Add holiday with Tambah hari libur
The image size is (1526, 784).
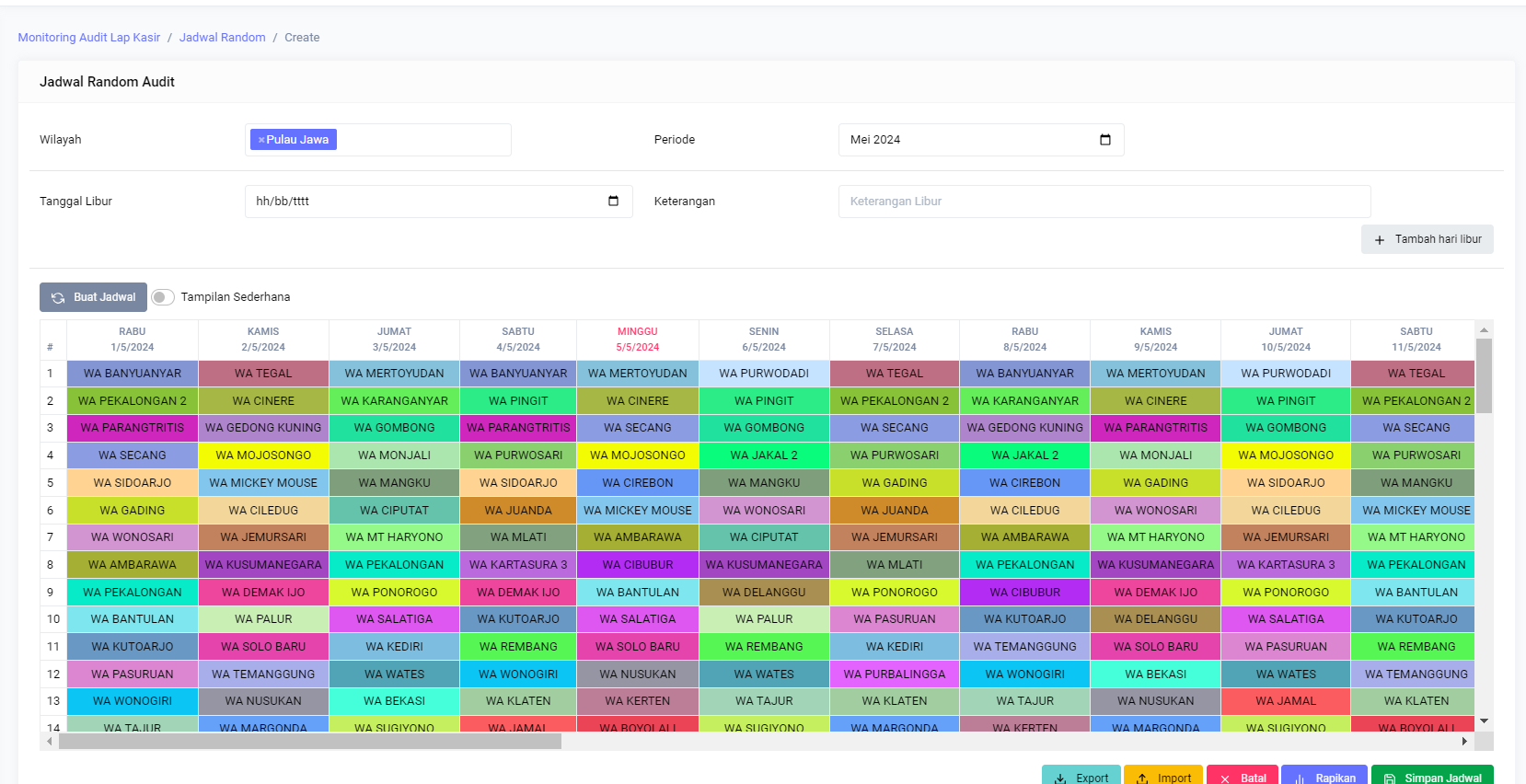[1427, 239]
